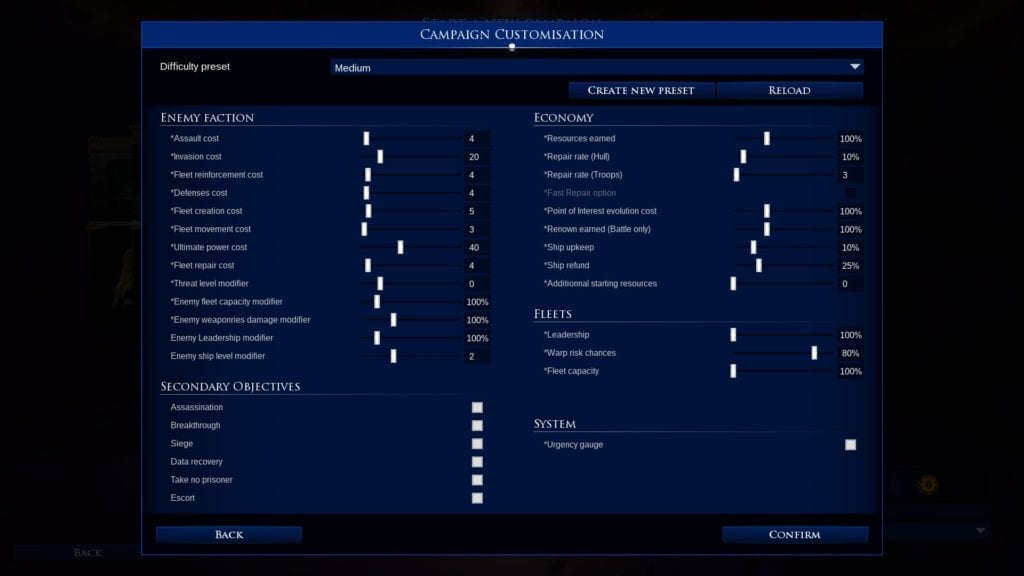
Task: Toggle the Breakthrough objective checkbox
Action: click(477, 425)
